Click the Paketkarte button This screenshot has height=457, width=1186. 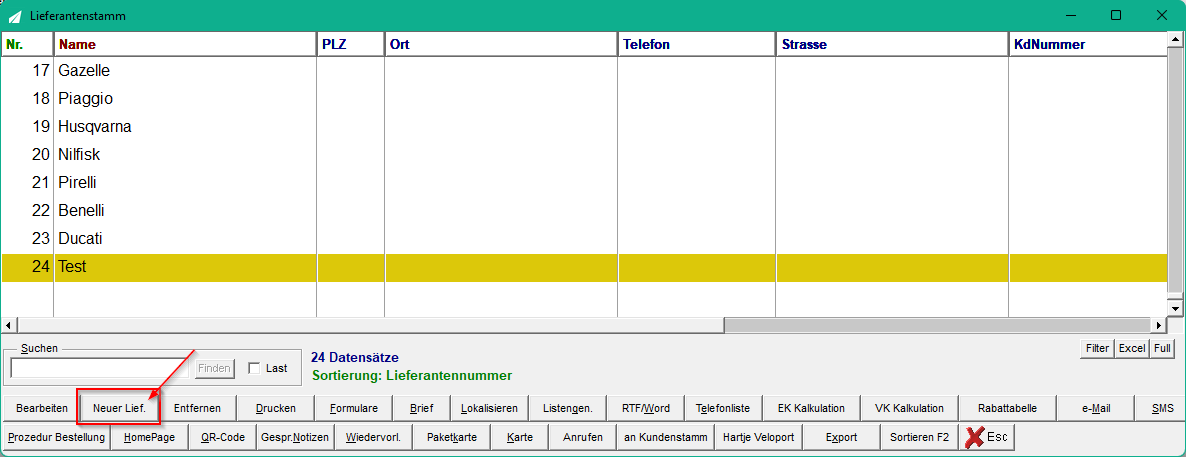[452, 437]
